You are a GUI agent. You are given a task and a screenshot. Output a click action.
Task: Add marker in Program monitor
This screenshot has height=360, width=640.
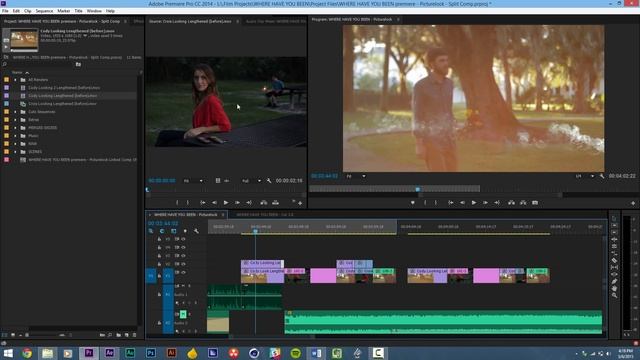(x=413, y=202)
